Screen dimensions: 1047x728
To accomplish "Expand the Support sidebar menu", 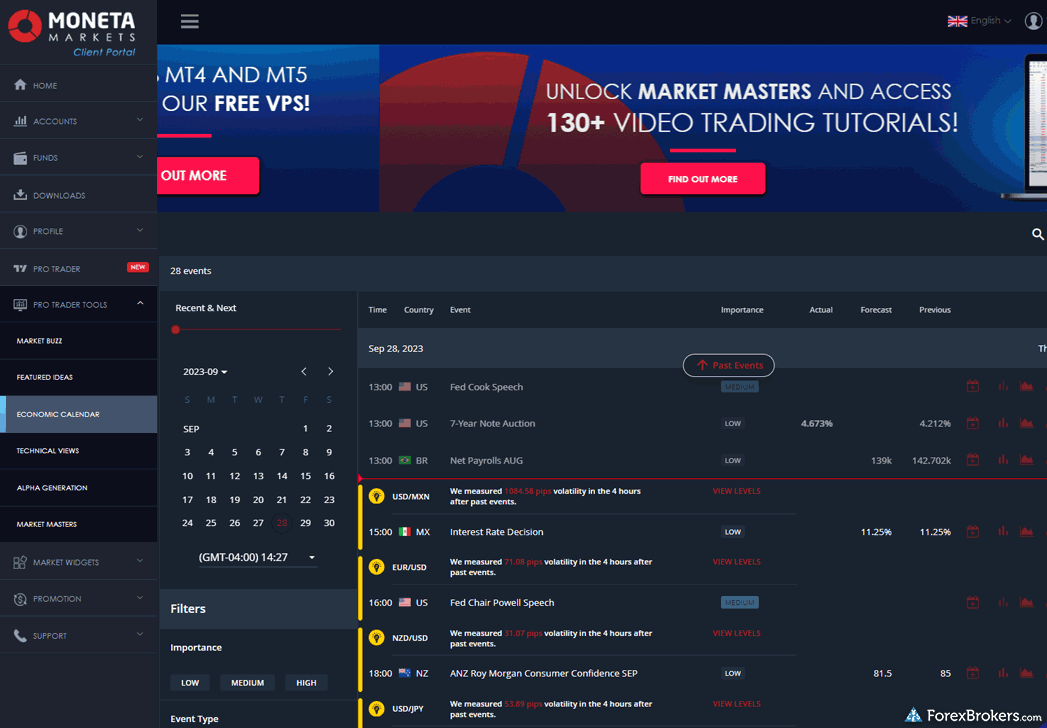I will 78,635.
